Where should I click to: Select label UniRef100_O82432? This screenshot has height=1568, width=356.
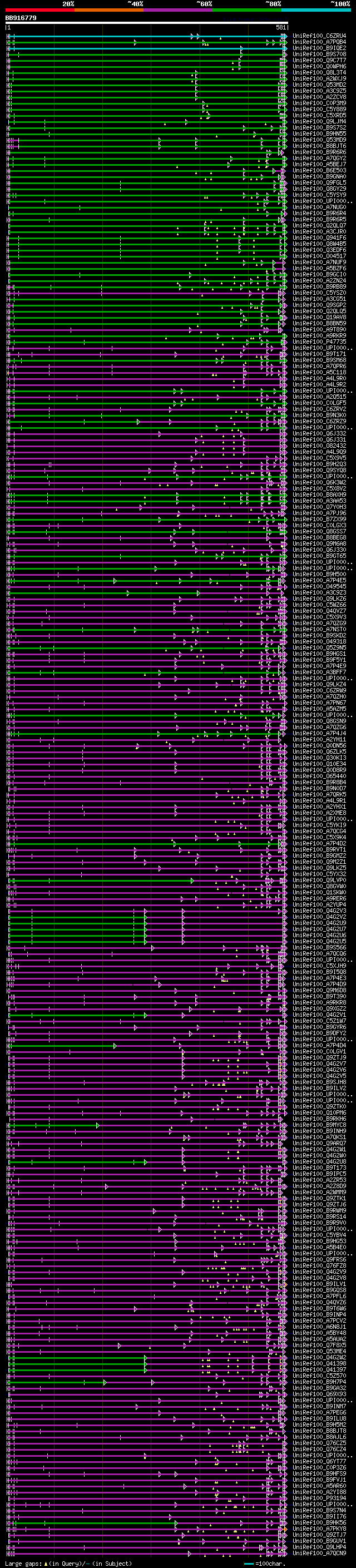tap(319, 446)
